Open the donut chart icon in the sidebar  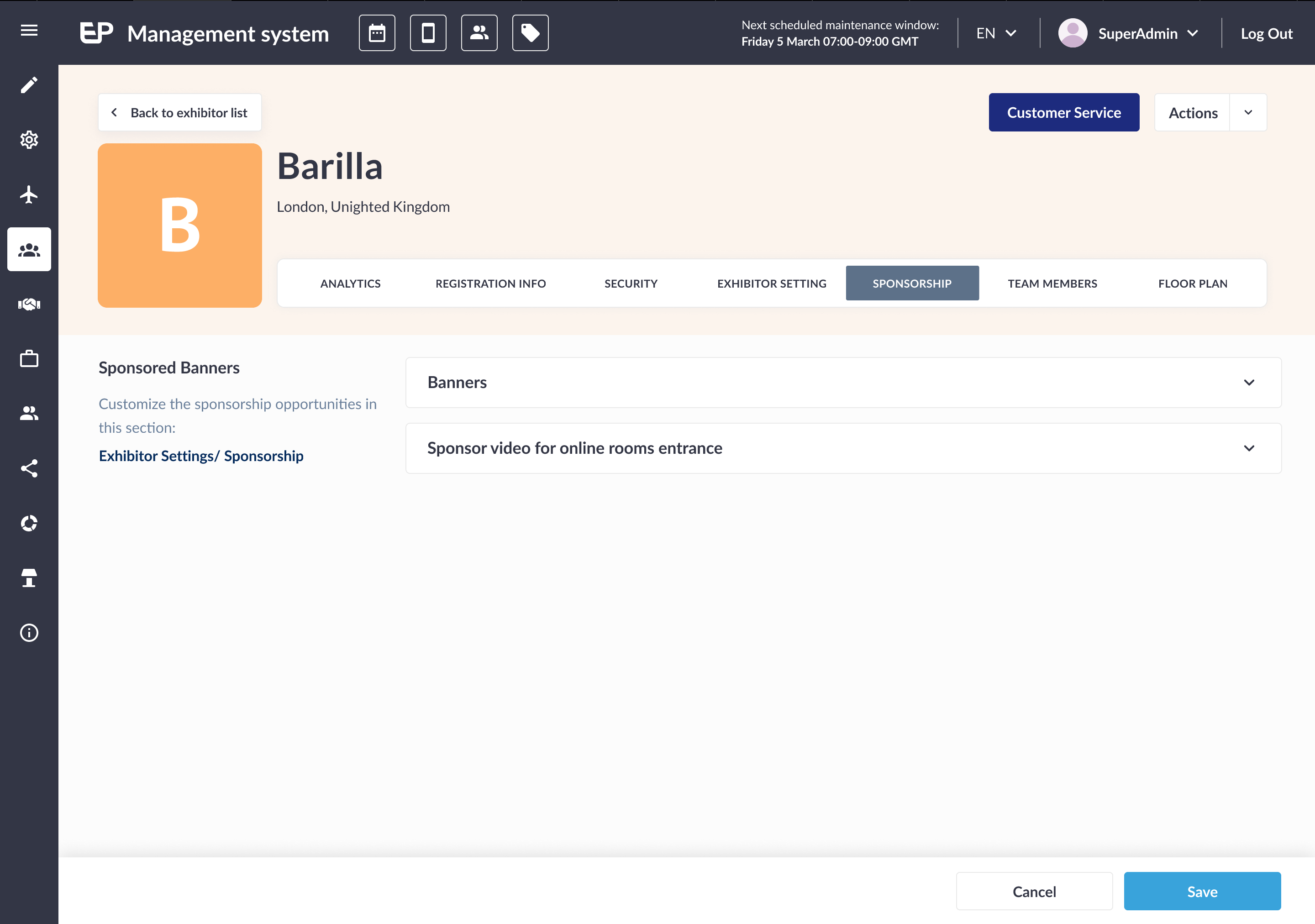[29, 523]
